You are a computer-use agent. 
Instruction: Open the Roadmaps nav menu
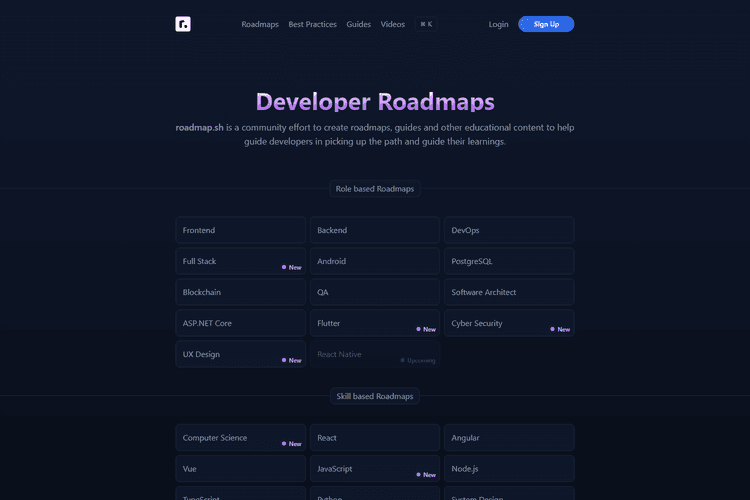coord(260,24)
